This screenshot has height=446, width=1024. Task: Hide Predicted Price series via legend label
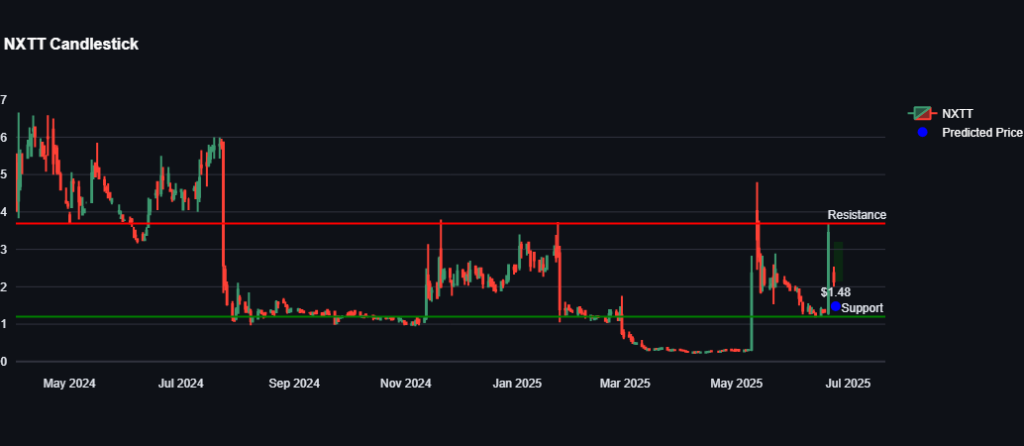point(981,132)
